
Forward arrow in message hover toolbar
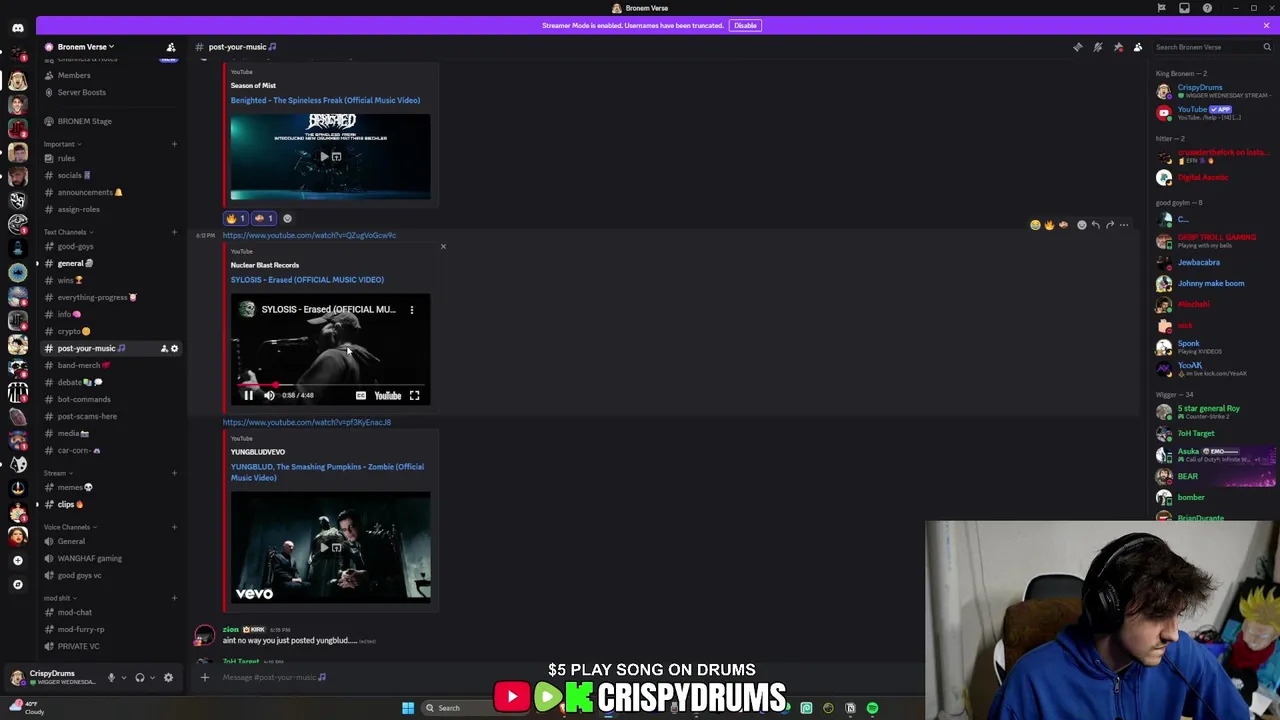1110,225
